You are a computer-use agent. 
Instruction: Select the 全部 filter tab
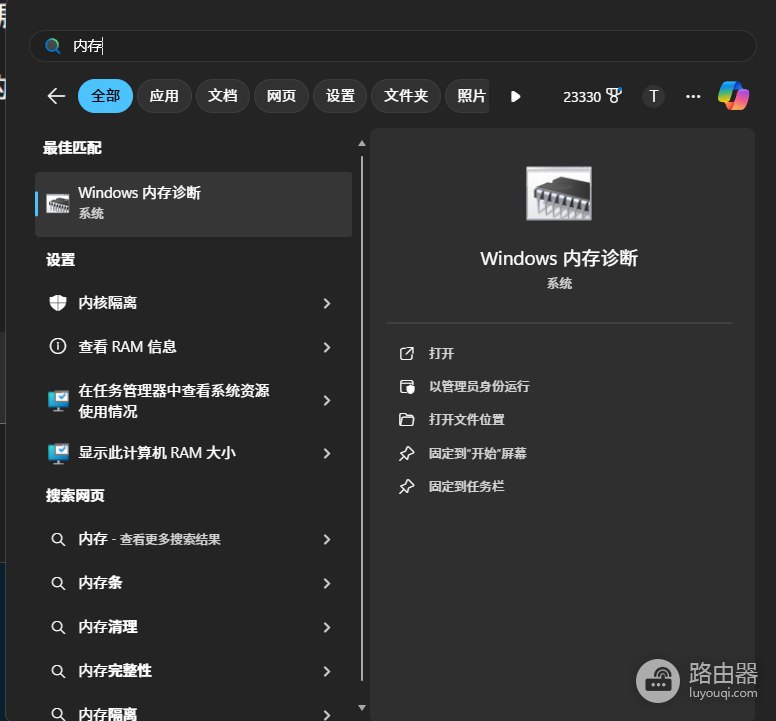coord(105,96)
